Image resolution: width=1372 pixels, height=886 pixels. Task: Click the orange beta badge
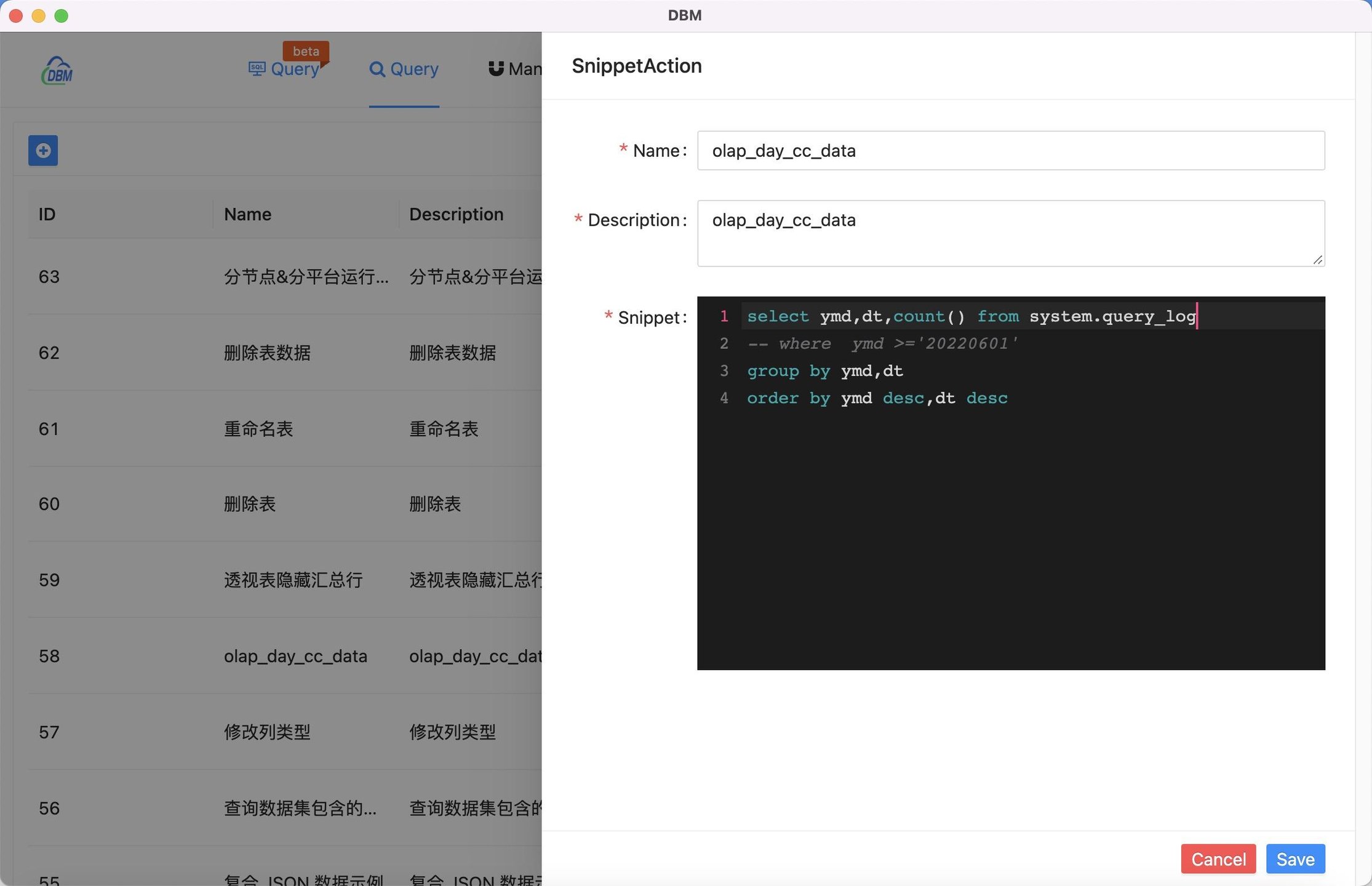[306, 51]
